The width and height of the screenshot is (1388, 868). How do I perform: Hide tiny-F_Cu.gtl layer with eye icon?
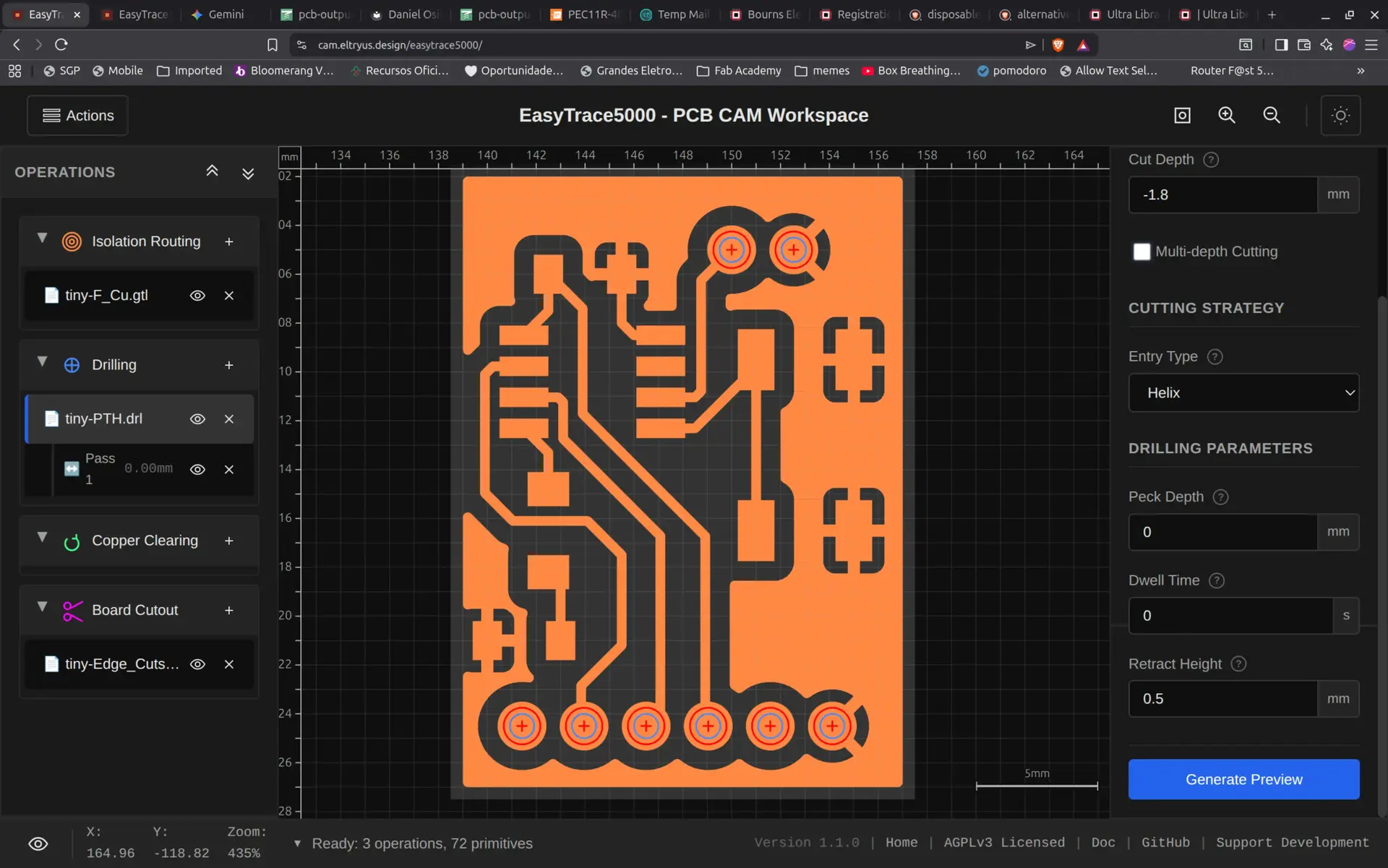[x=197, y=296]
